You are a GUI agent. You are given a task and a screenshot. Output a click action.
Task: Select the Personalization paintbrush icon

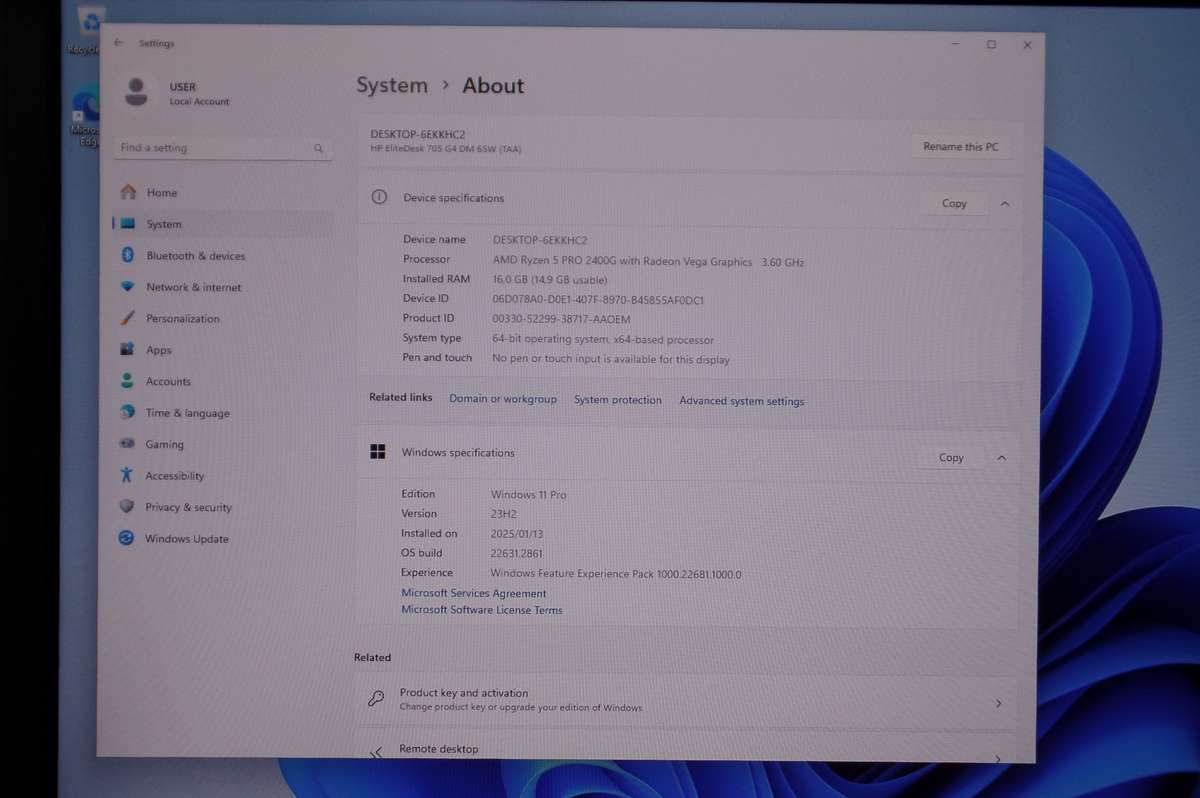(x=127, y=318)
